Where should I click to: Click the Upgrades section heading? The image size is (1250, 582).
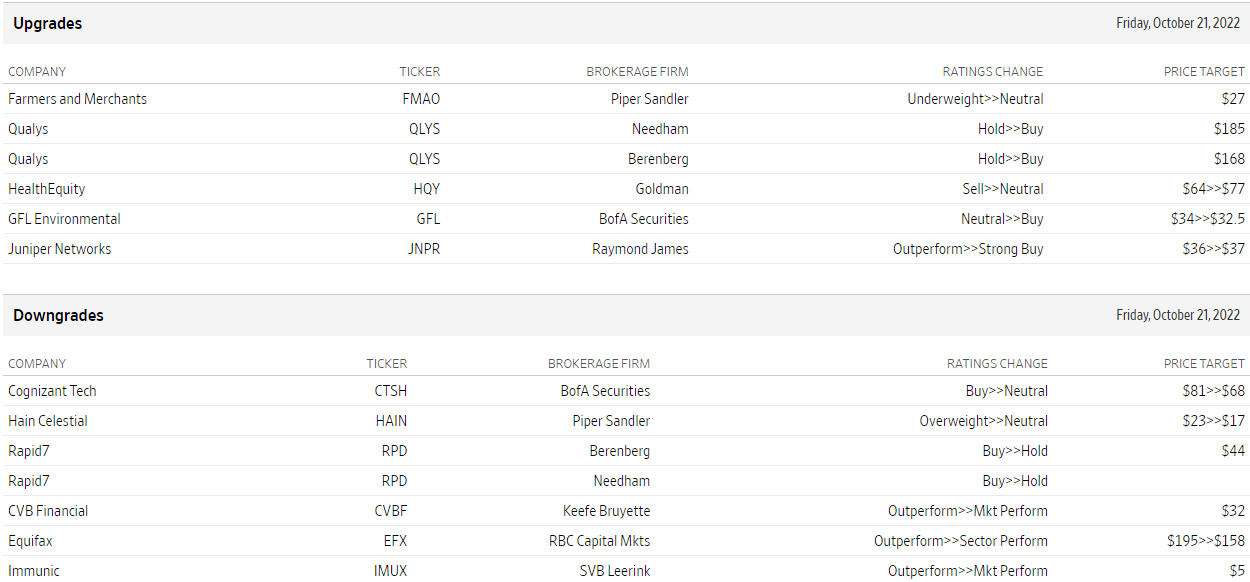click(x=48, y=23)
